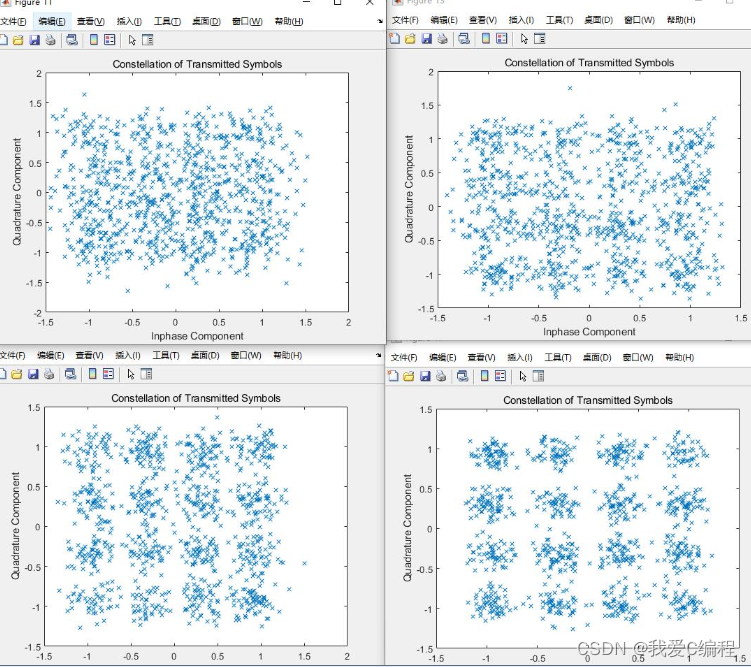Click dock arrow in Figure 11 menu bar

(x=380, y=21)
